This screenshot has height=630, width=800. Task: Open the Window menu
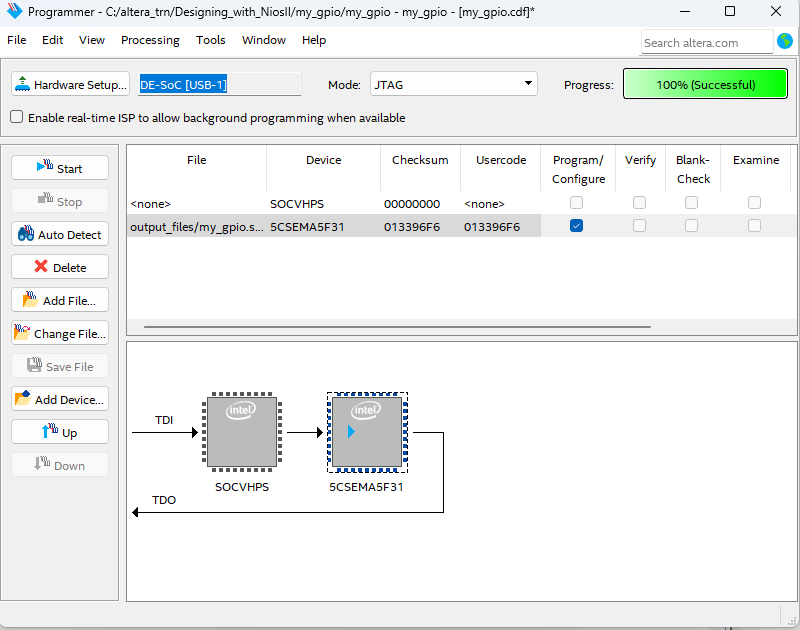tap(264, 40)
